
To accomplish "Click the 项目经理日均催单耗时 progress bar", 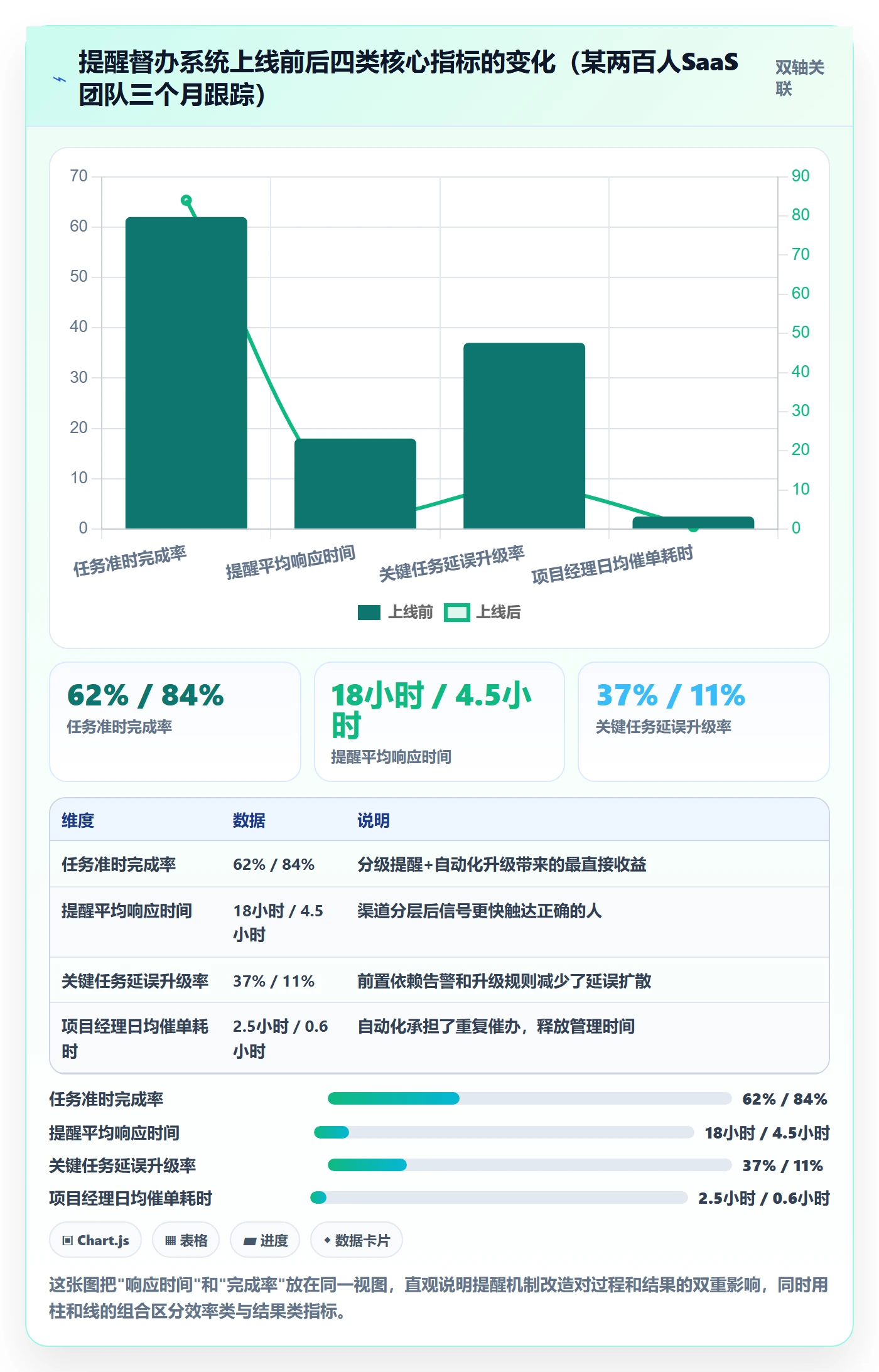I will (x=499, y=1198).
